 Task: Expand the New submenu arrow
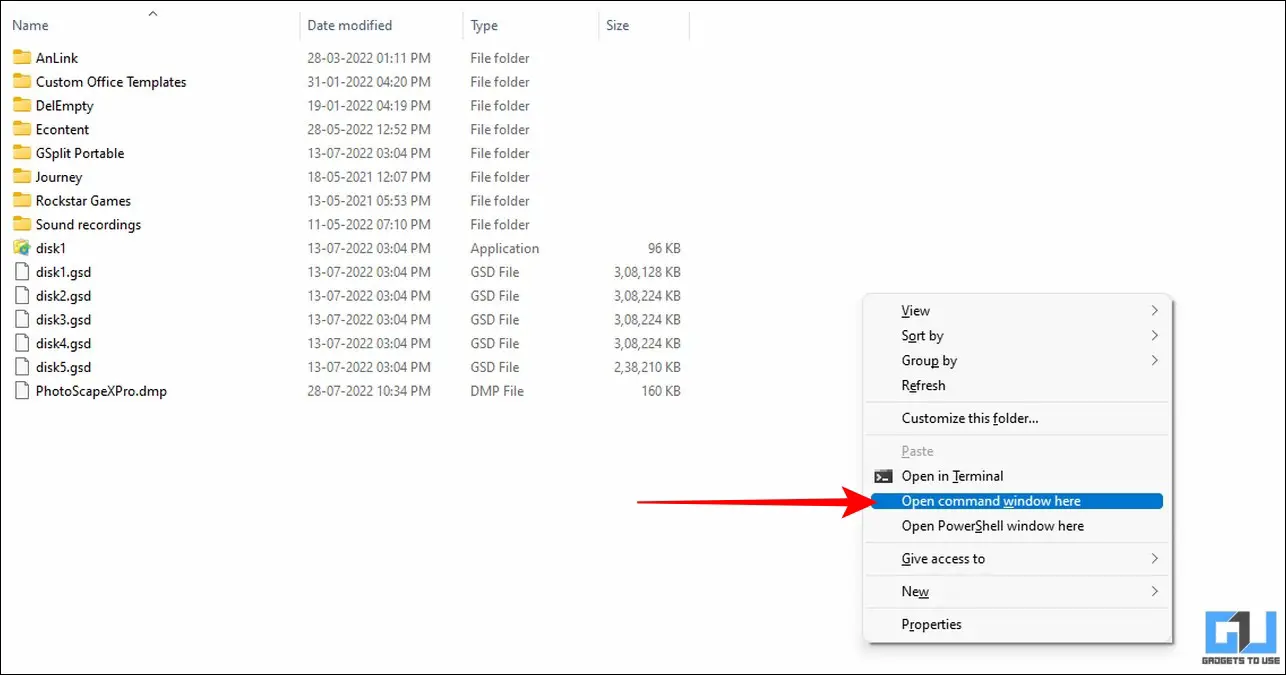click(1154, 591)
